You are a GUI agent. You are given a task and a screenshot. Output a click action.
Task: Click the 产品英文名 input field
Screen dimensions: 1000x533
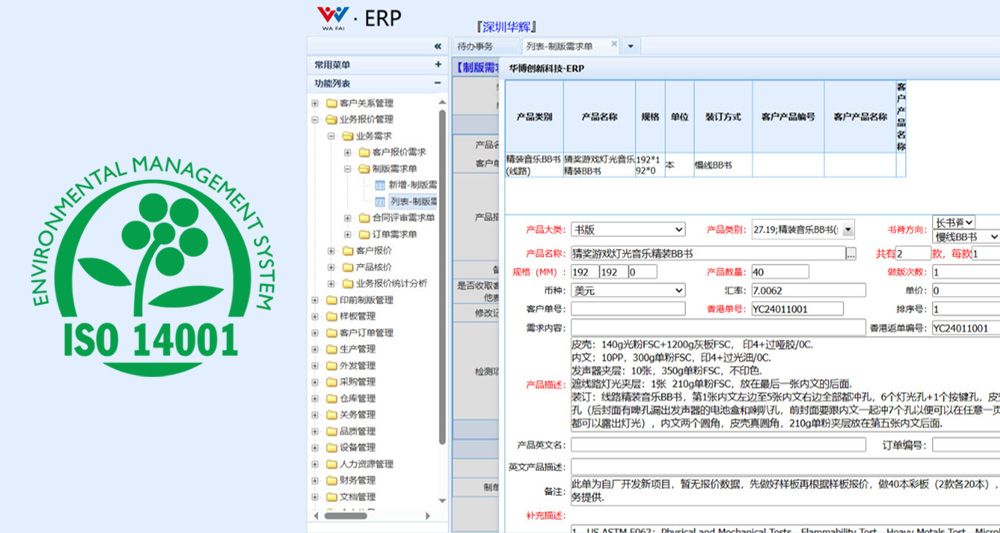pyautogui.click(x=718, y=445)
